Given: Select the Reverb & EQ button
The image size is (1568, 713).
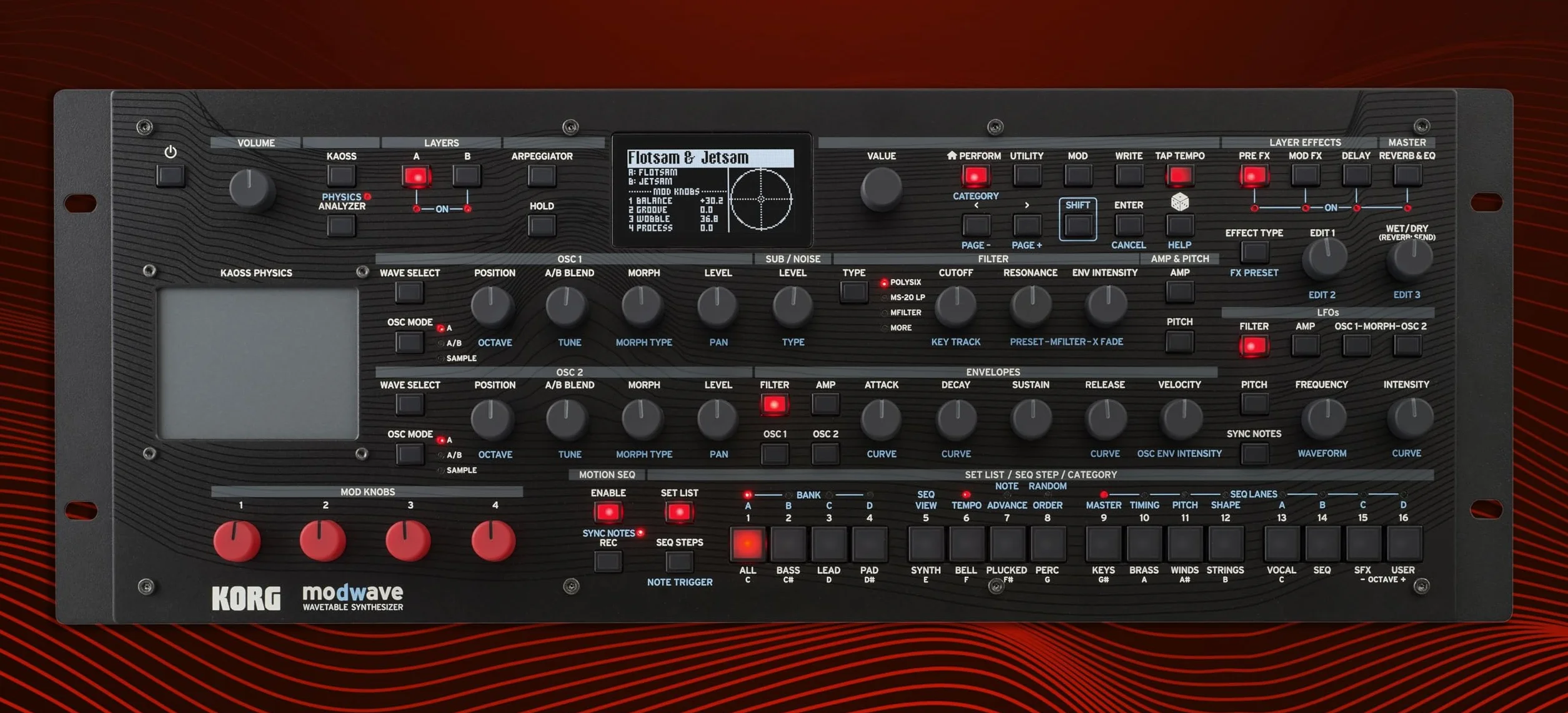Looking at the screenshot, I should (x=1407, y=176).
